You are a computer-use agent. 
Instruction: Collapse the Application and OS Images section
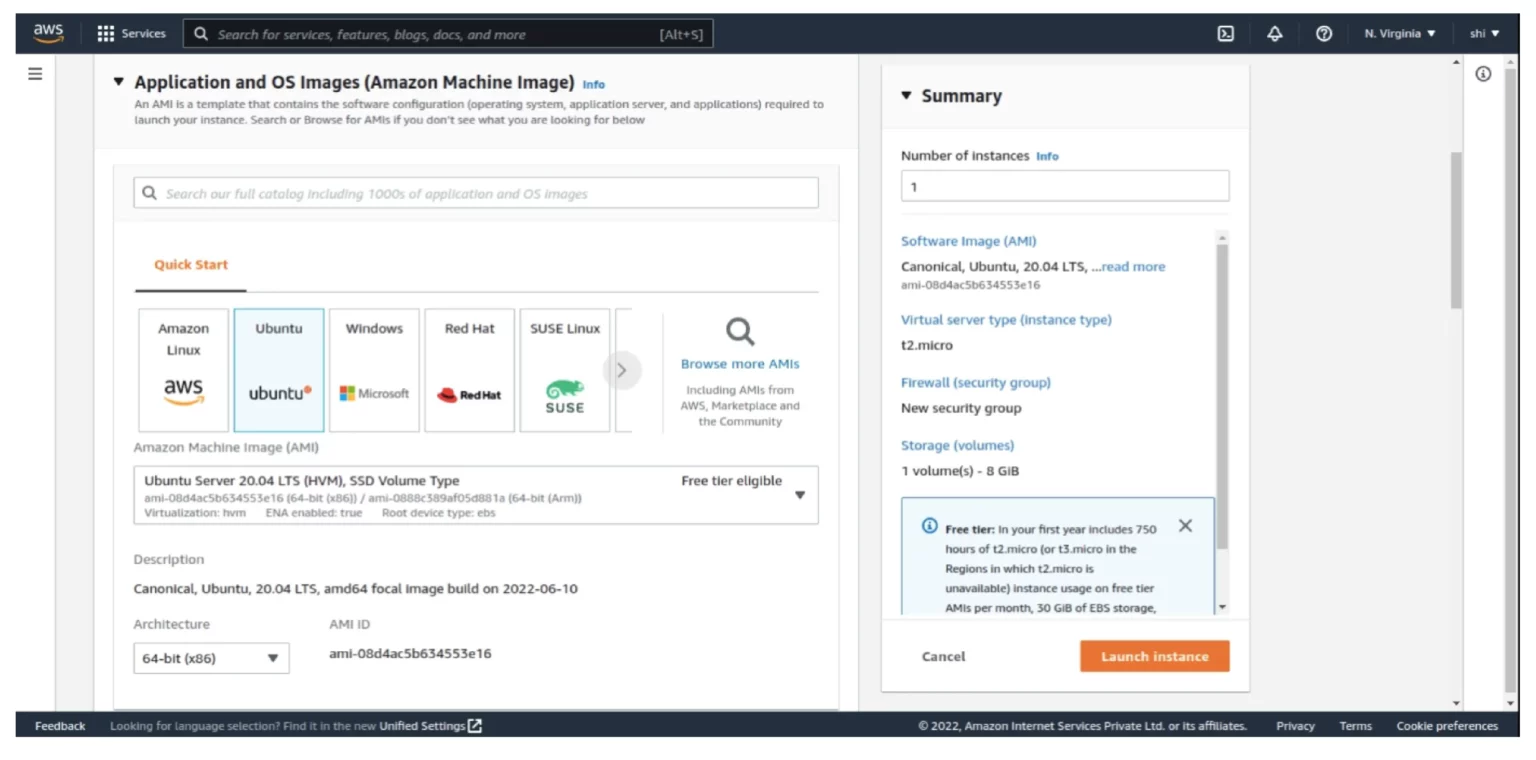click(x=118, y=82)
